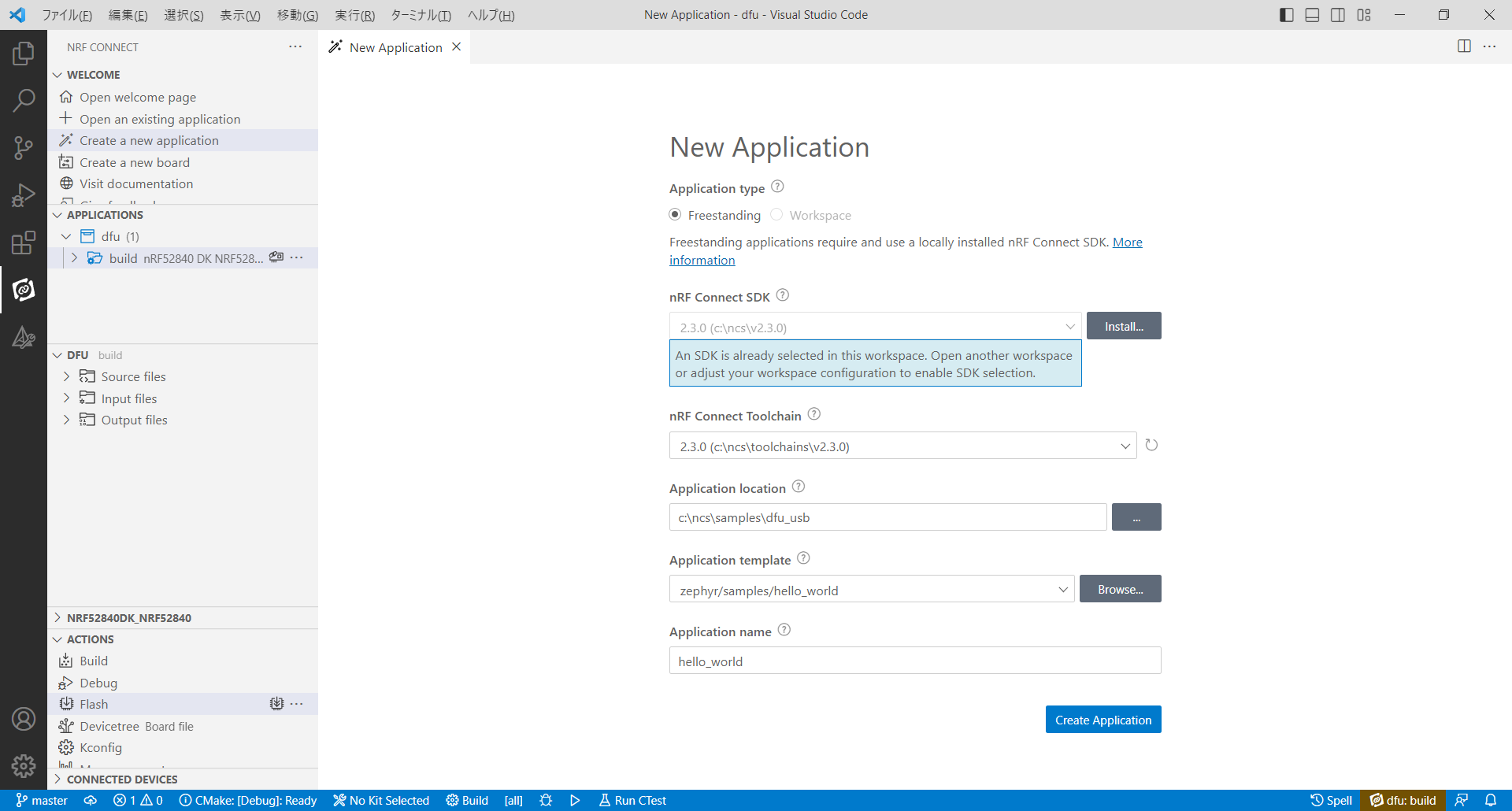Expand the Input files folder
This screenshot has width=1512, height=811.
(x=66, y=398)
